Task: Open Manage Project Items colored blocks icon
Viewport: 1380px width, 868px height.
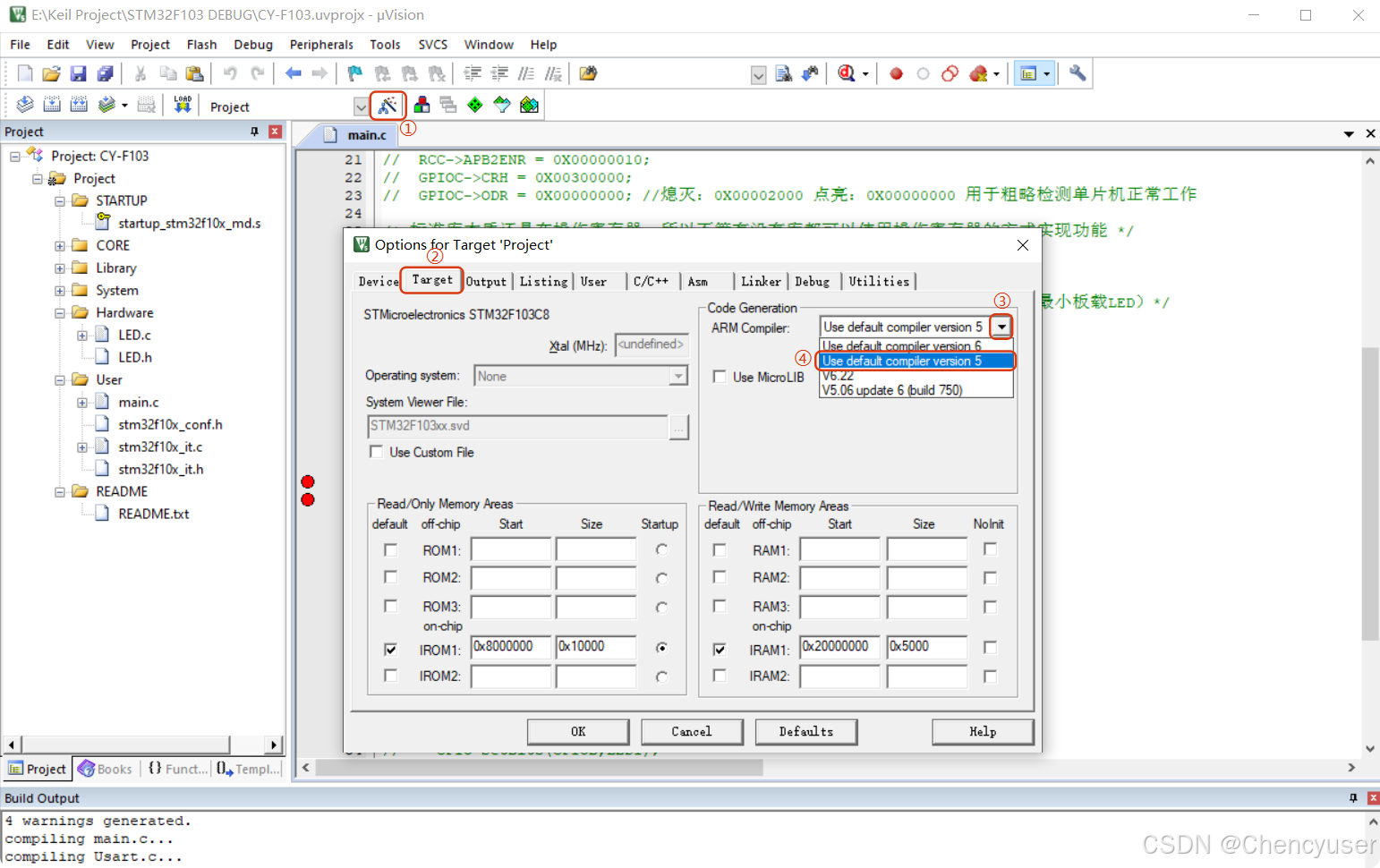Action: click(422, 105)
